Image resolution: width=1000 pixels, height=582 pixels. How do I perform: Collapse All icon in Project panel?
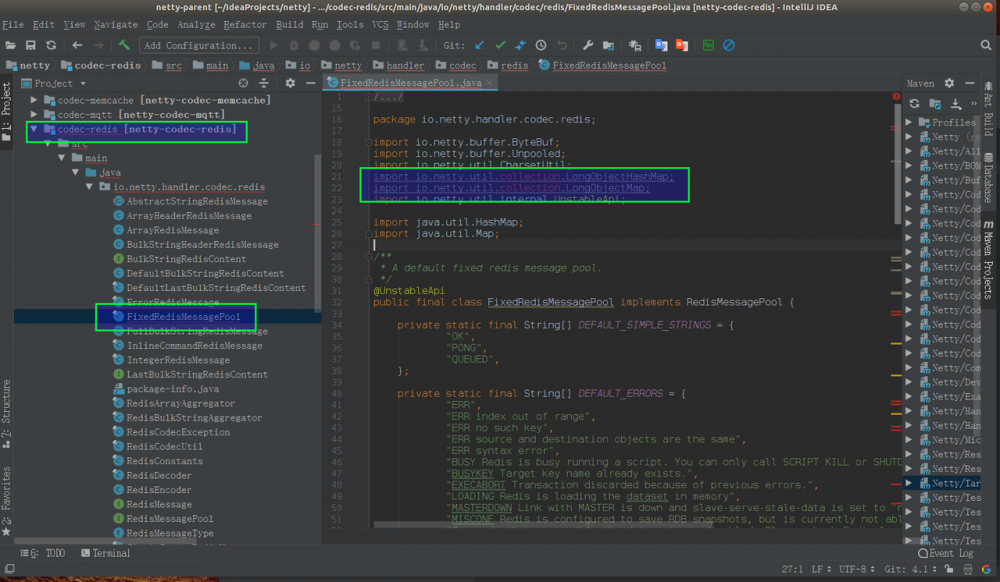tap(263, 83)
